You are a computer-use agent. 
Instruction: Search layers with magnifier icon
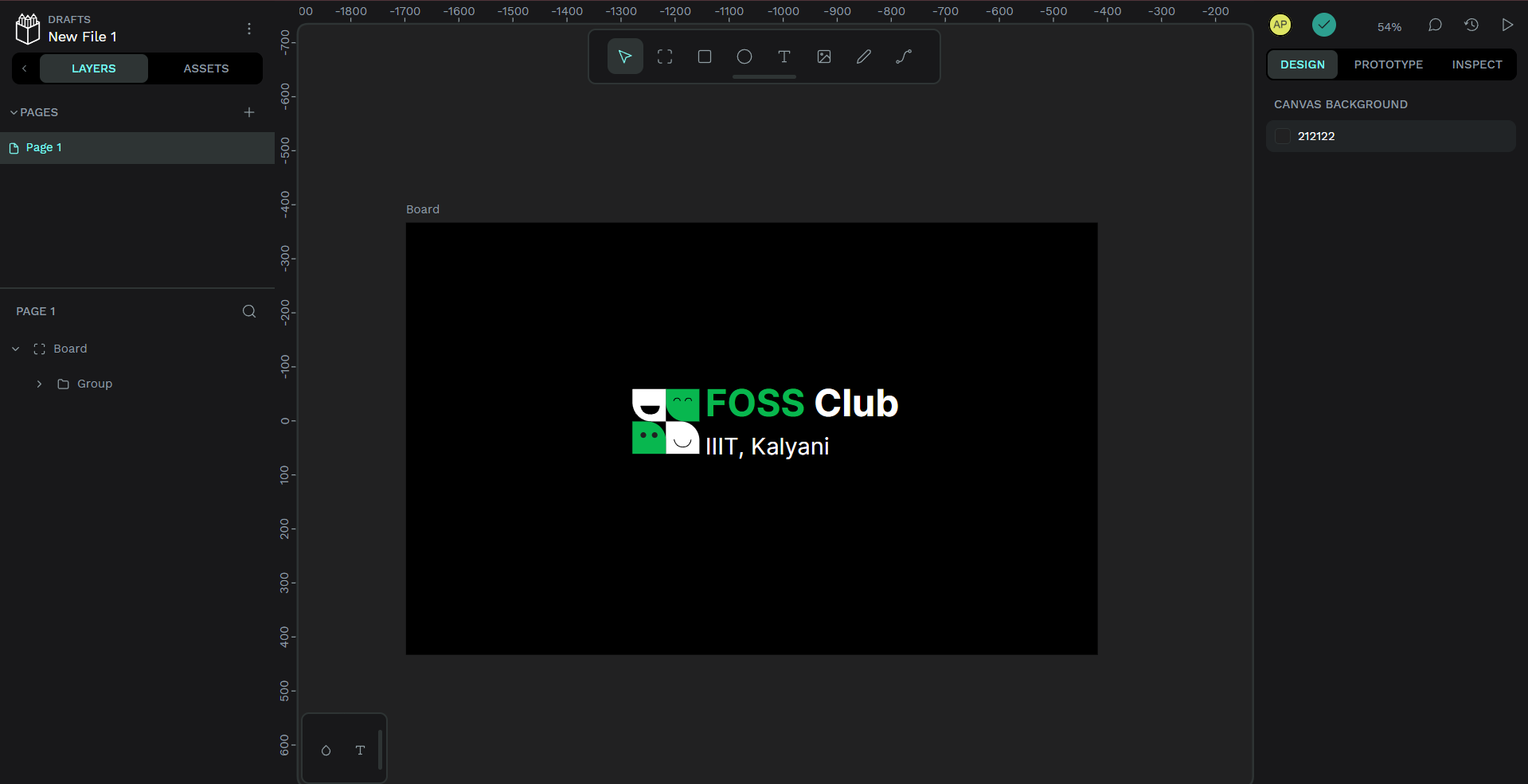(249, 311)
